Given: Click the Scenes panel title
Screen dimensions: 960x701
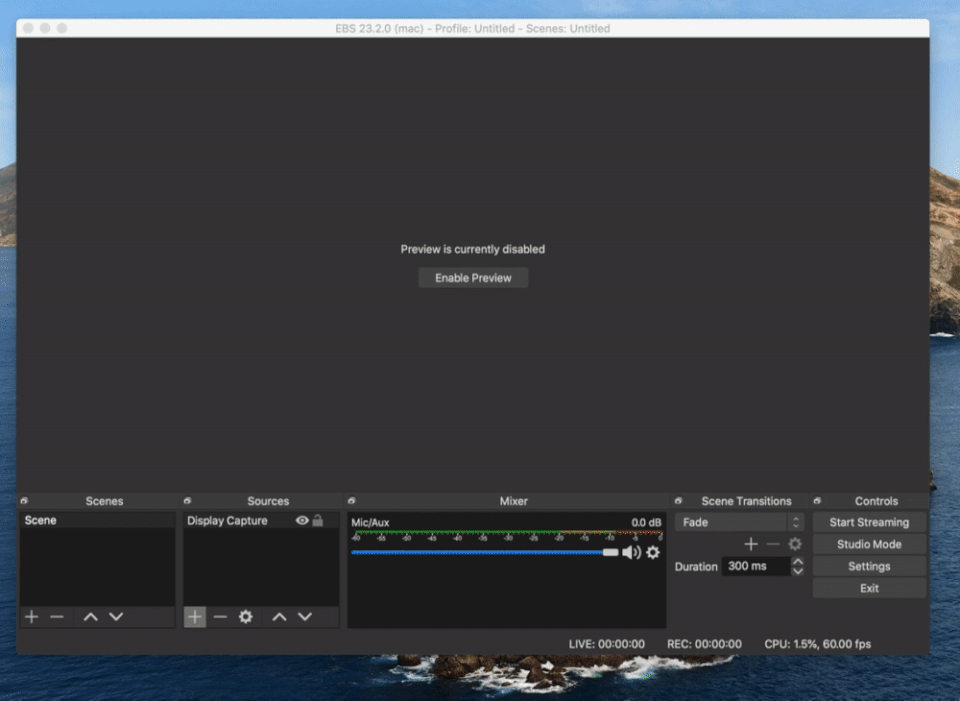Looking at the screenshot, I should 104,501.
